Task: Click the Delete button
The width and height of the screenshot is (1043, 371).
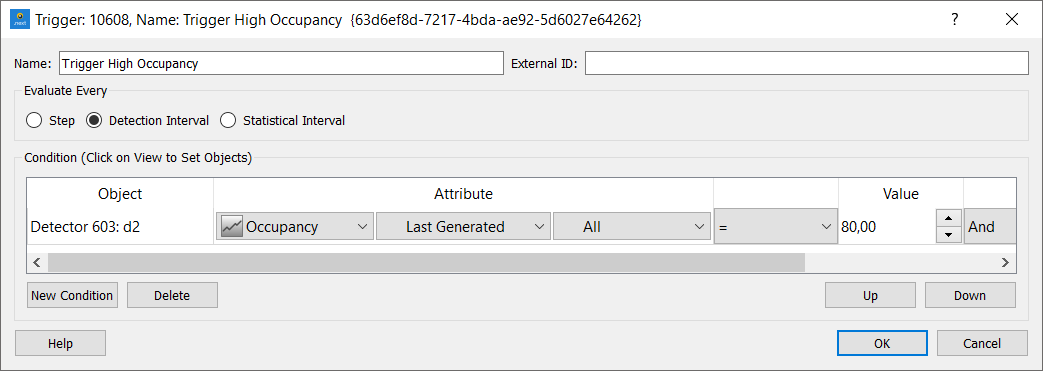Action: 172,296
